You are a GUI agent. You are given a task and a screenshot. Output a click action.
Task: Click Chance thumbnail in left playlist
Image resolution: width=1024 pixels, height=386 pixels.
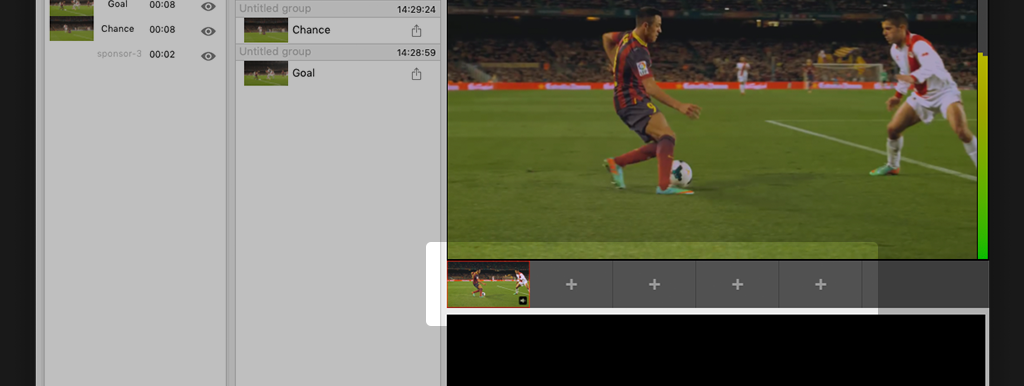pyautogui.click(x=72, y=29)
